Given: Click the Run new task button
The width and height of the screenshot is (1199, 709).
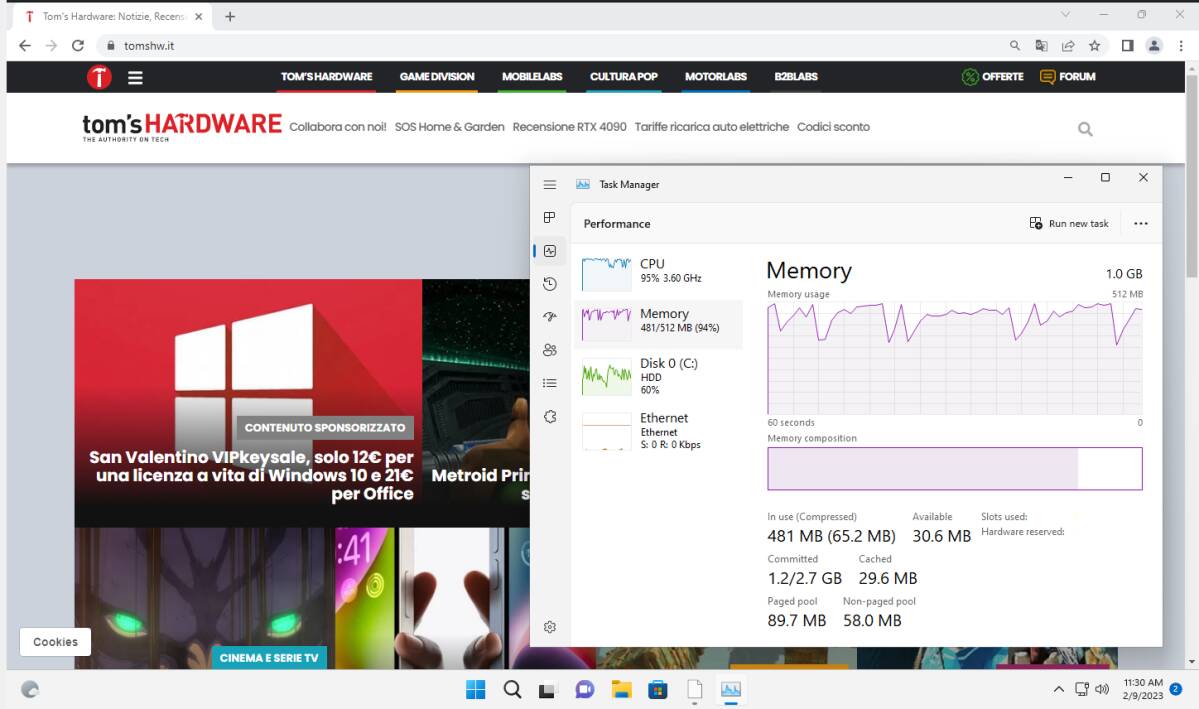Looking at the screenshot, I should [x=1069, y=223].
